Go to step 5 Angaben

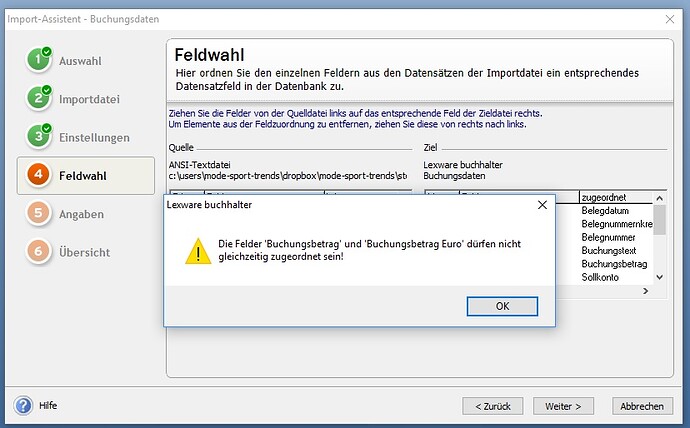tap(66, 214)
